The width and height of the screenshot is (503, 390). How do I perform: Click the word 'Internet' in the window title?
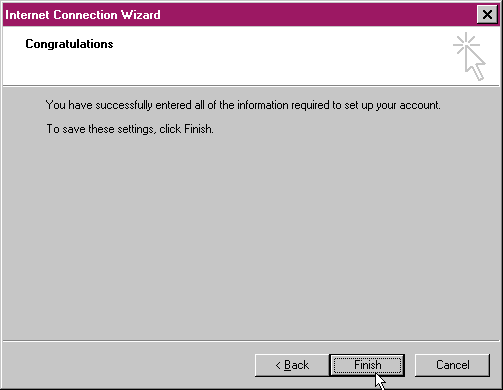[x=28, y=15]
